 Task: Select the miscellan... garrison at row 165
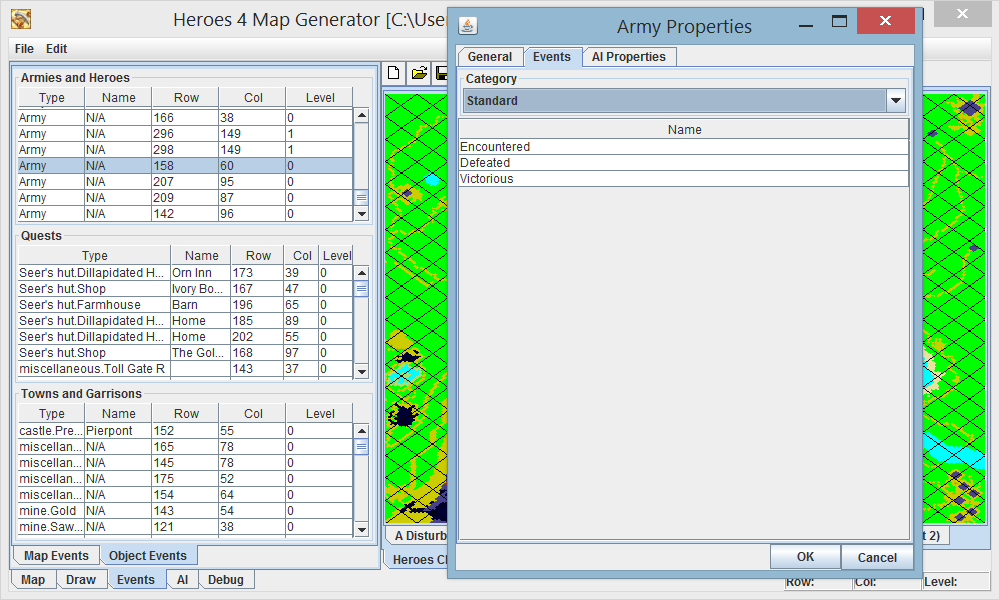click(x=186, y=446)
